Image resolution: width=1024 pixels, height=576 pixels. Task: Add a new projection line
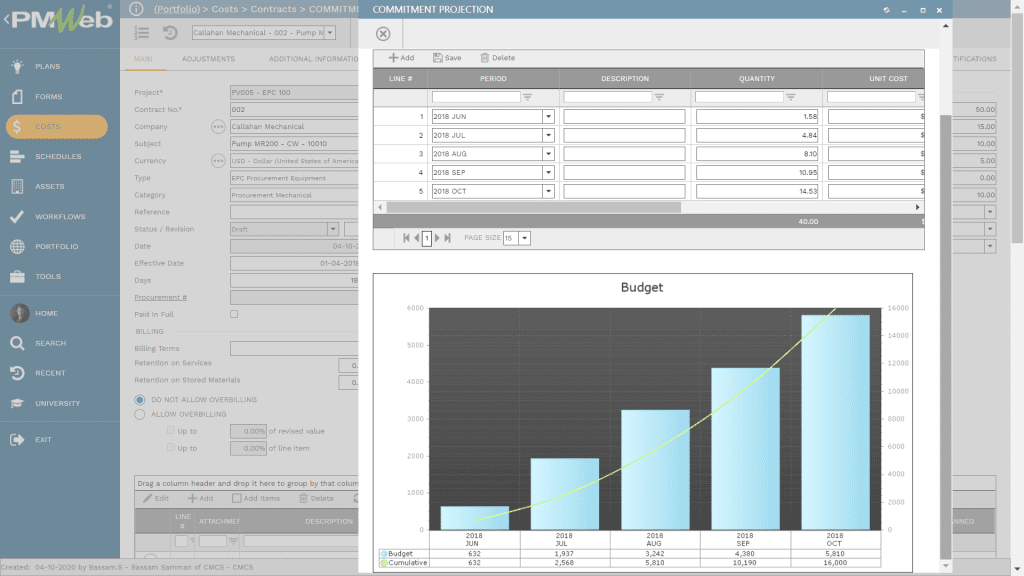[401, 58]
